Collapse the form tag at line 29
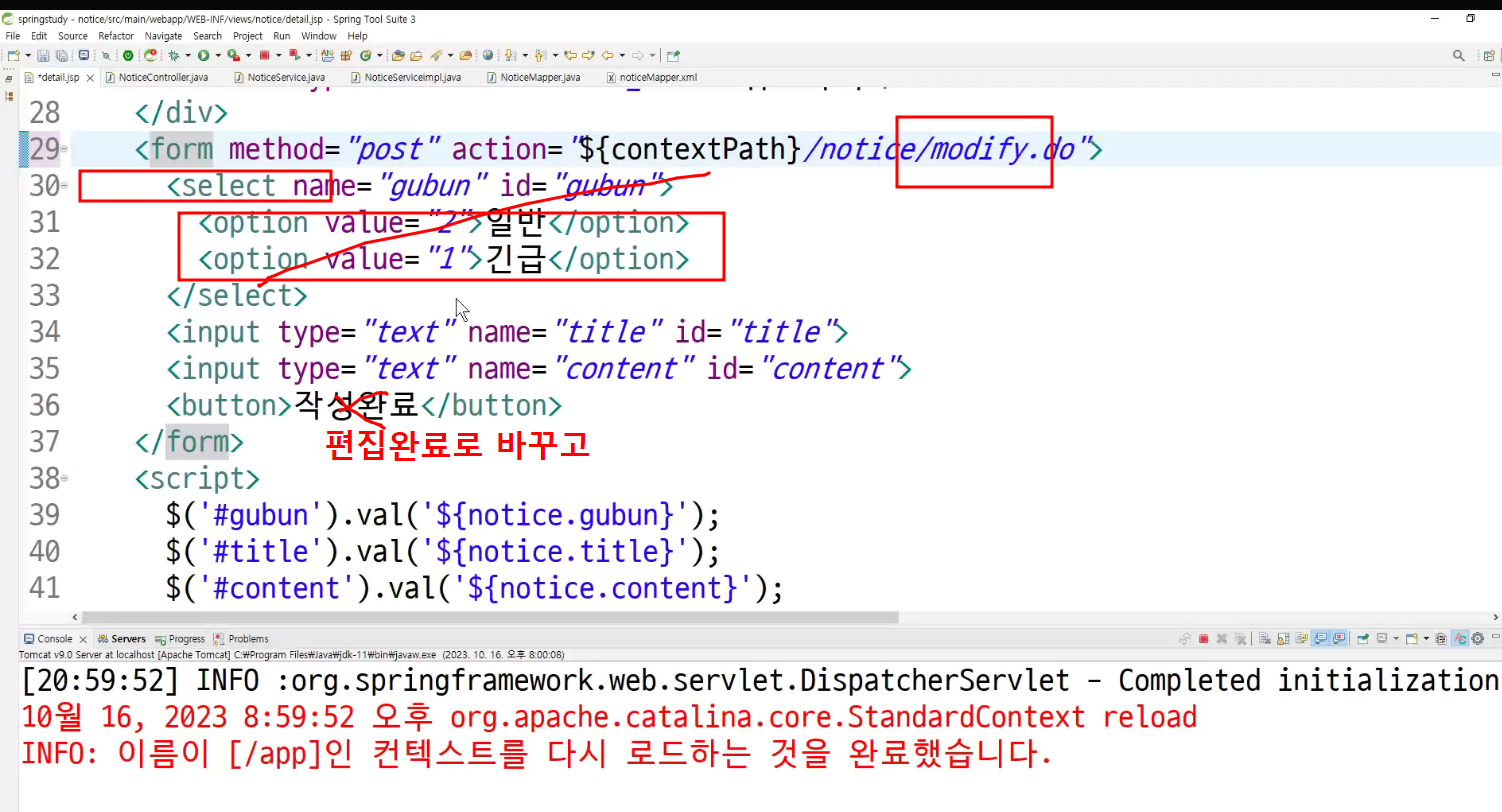Image resolution: width=1502 pixels, height=812 pixels. pos(65,150)
